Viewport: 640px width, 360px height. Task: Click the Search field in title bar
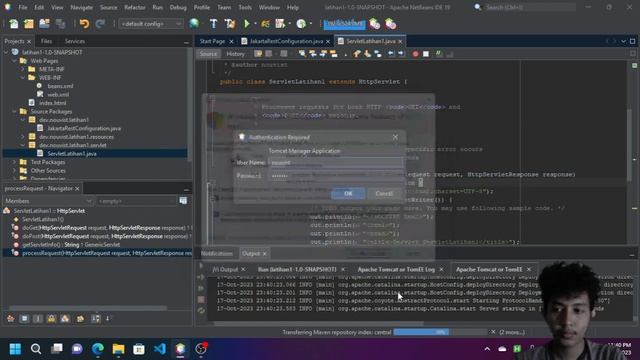(529, 7)
